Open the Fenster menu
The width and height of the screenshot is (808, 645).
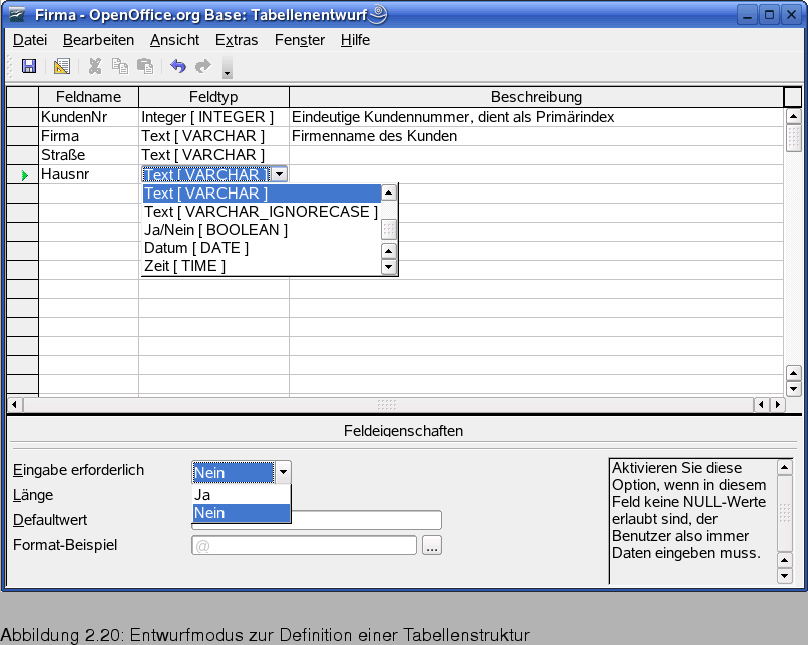(x=300, y=40)
